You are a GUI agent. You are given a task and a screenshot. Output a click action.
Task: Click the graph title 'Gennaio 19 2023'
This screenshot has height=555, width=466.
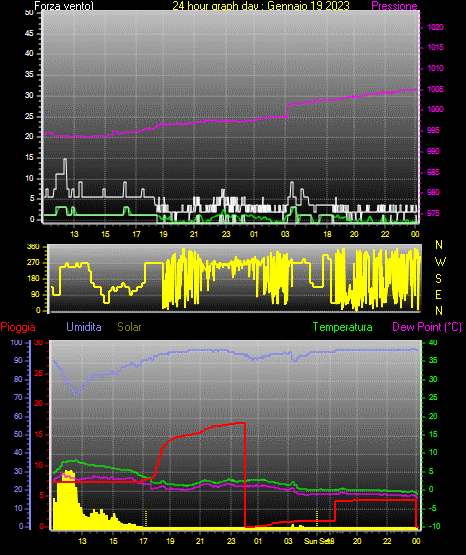pyautogui.click(x=308, y=6)
